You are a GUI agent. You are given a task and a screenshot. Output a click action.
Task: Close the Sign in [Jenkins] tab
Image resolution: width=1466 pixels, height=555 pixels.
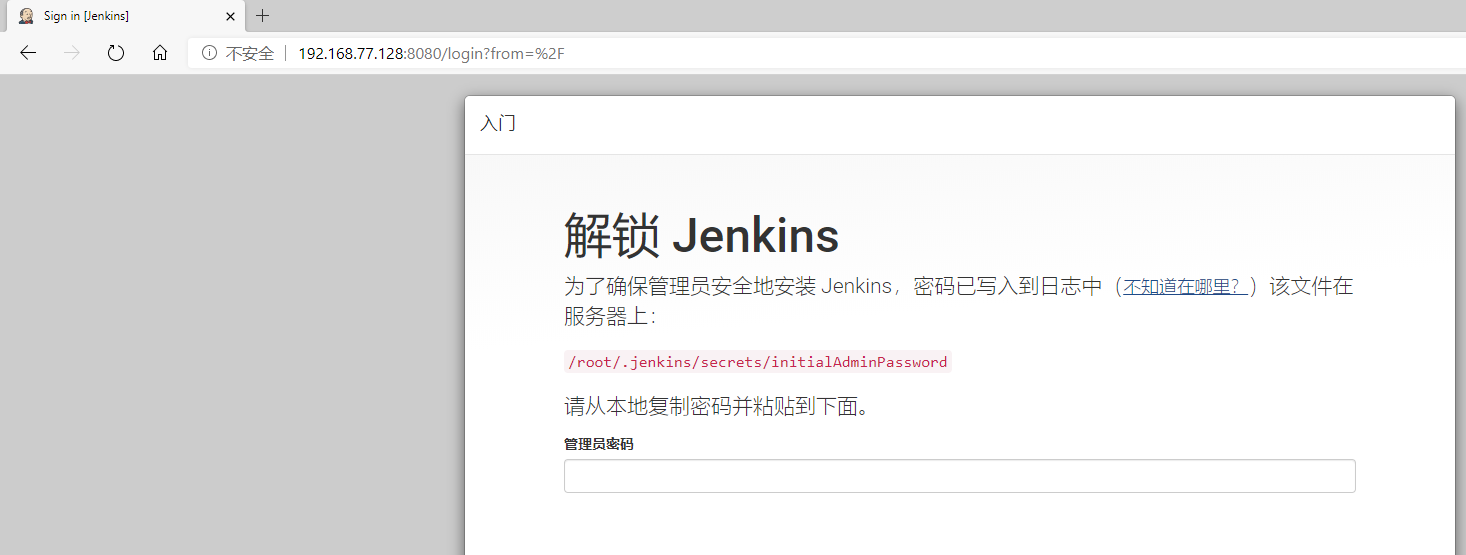coord(230,16)
